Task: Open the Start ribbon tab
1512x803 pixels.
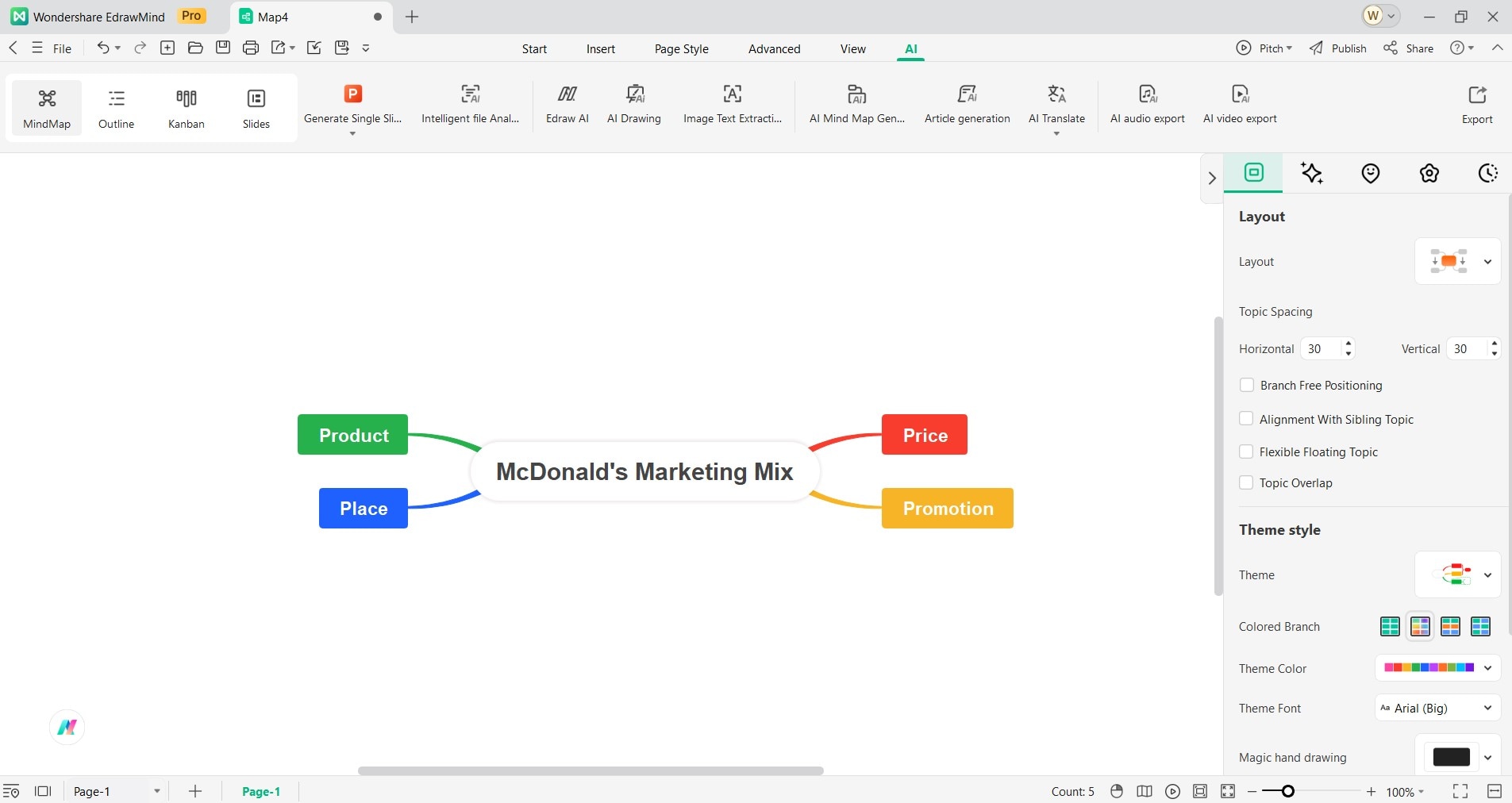Action: (534, 48)
